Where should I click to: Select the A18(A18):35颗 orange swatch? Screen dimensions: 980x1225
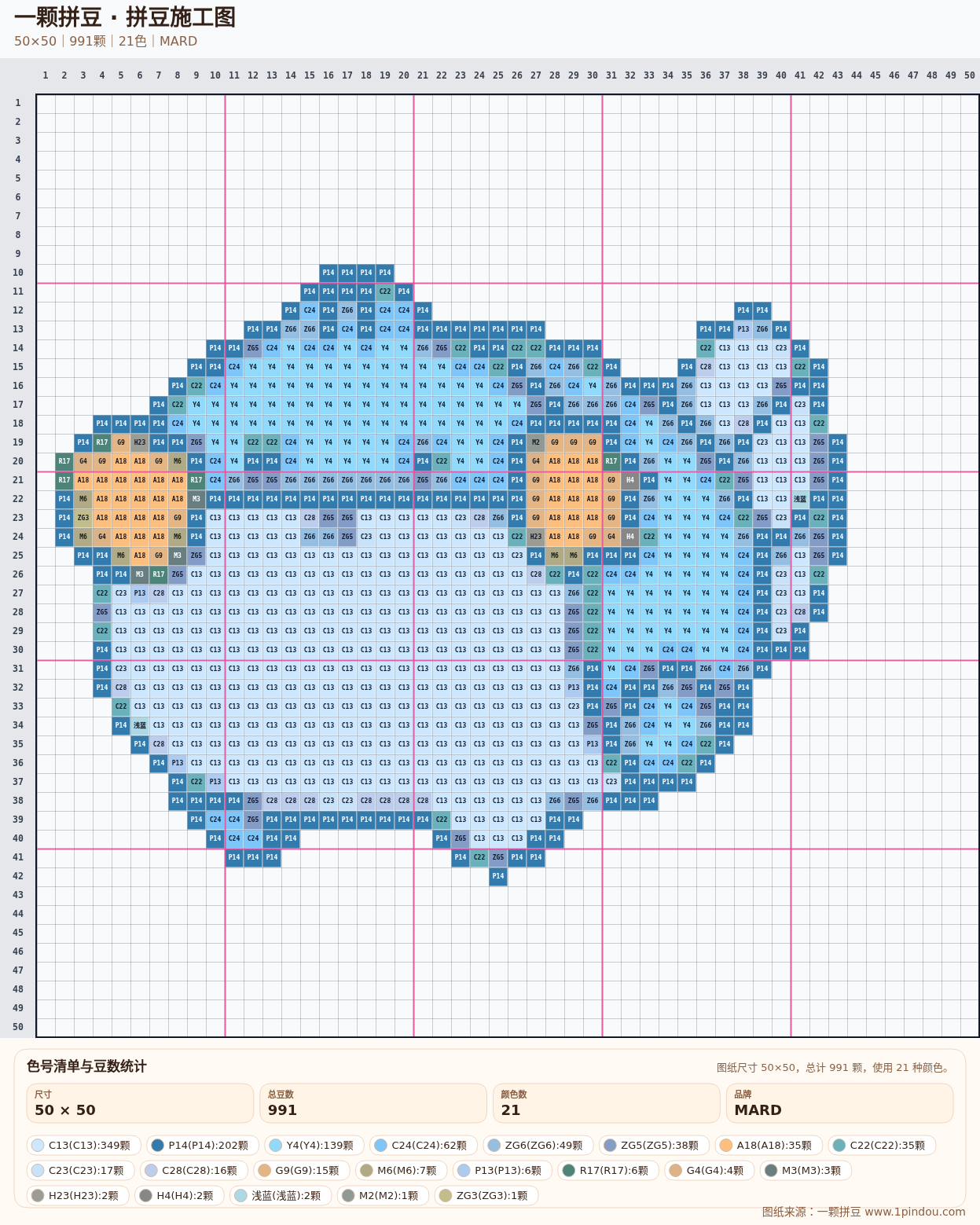(x=726, y=1145)
